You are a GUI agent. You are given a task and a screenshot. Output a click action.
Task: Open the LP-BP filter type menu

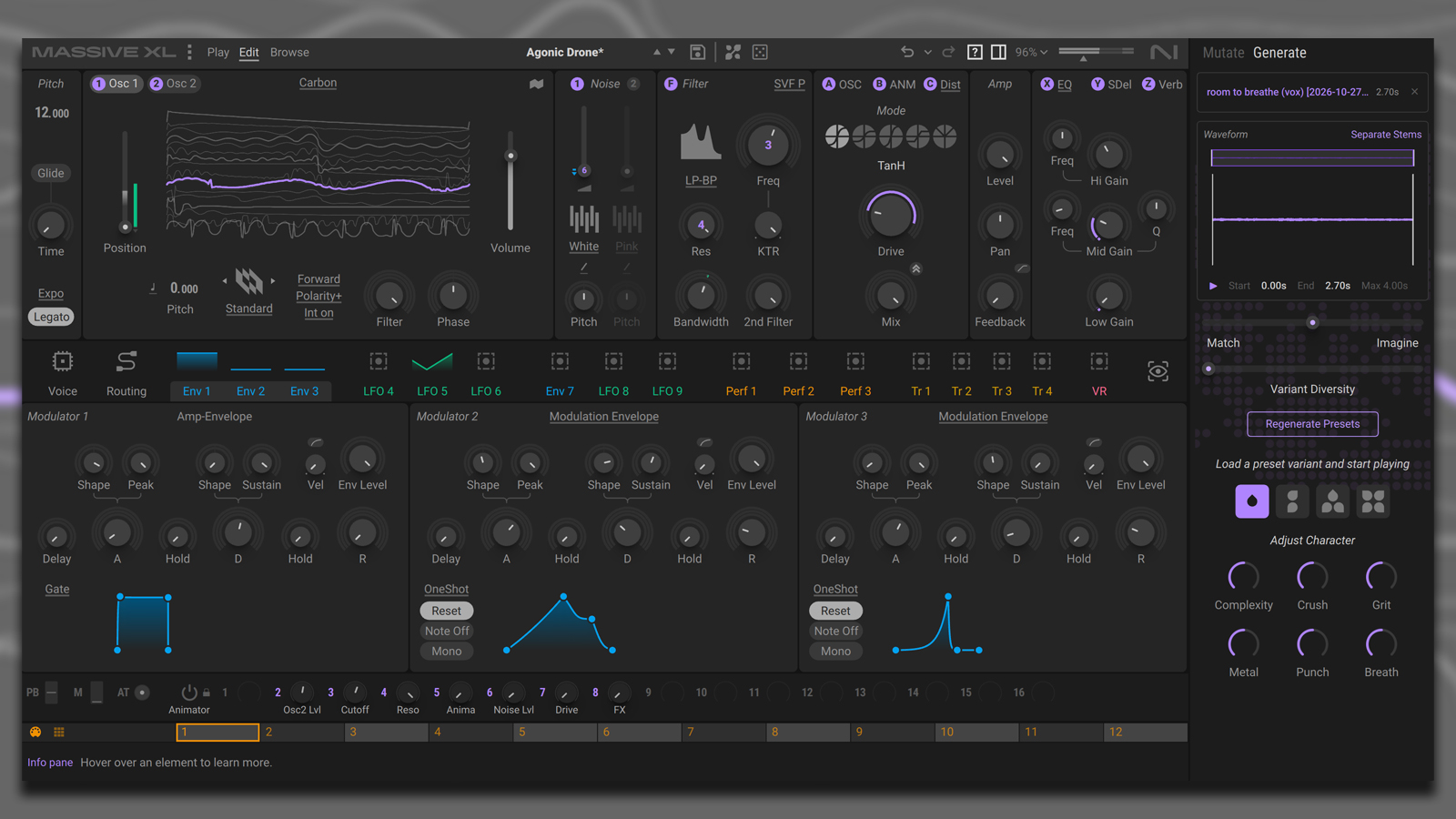pyautogui.click(x=701, y=180)
